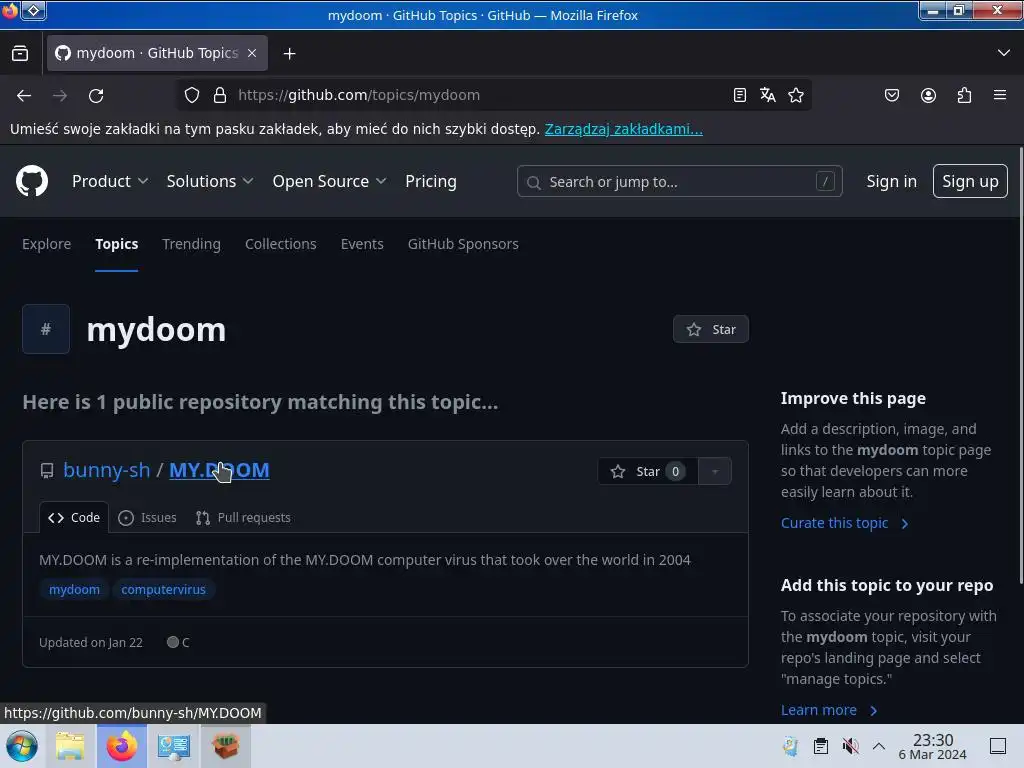Go back using the browser back arrow
The image size is (1024, 768).
pos(24,95)
